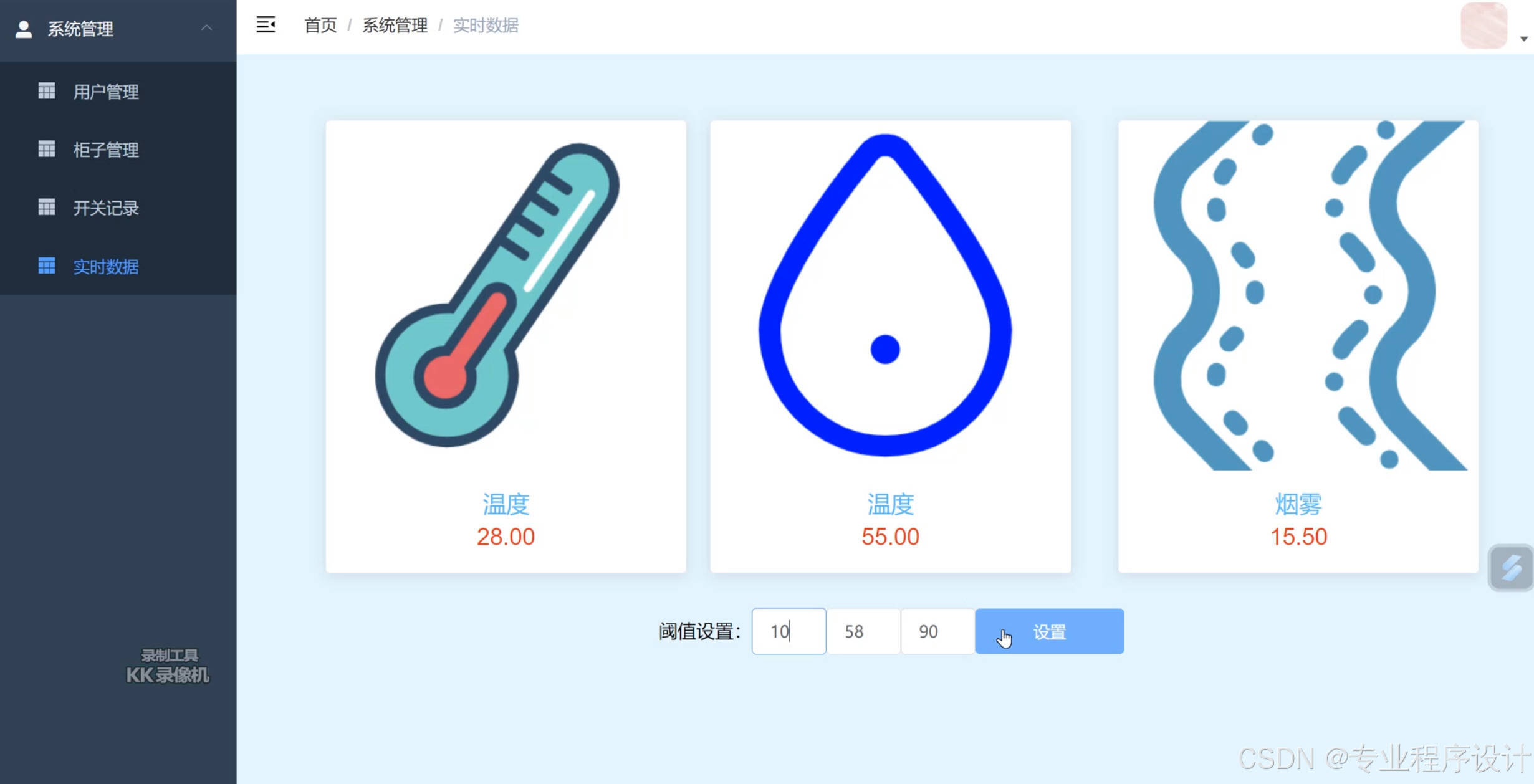Viewport: 1534px width, 784px height.
Task: Click the floating blue assistant icon
Action: pyautogui.click(x=1510, y=568)
